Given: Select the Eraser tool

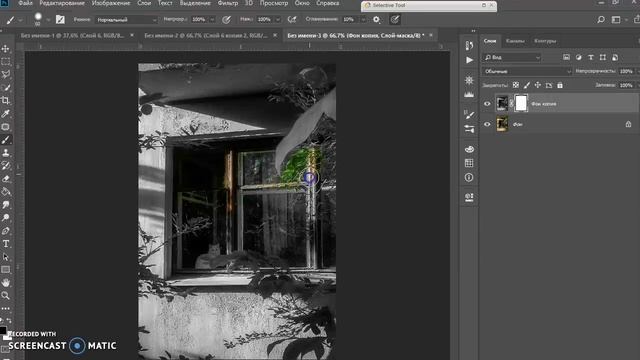Looking at the screenshot, I should point(6,179).
